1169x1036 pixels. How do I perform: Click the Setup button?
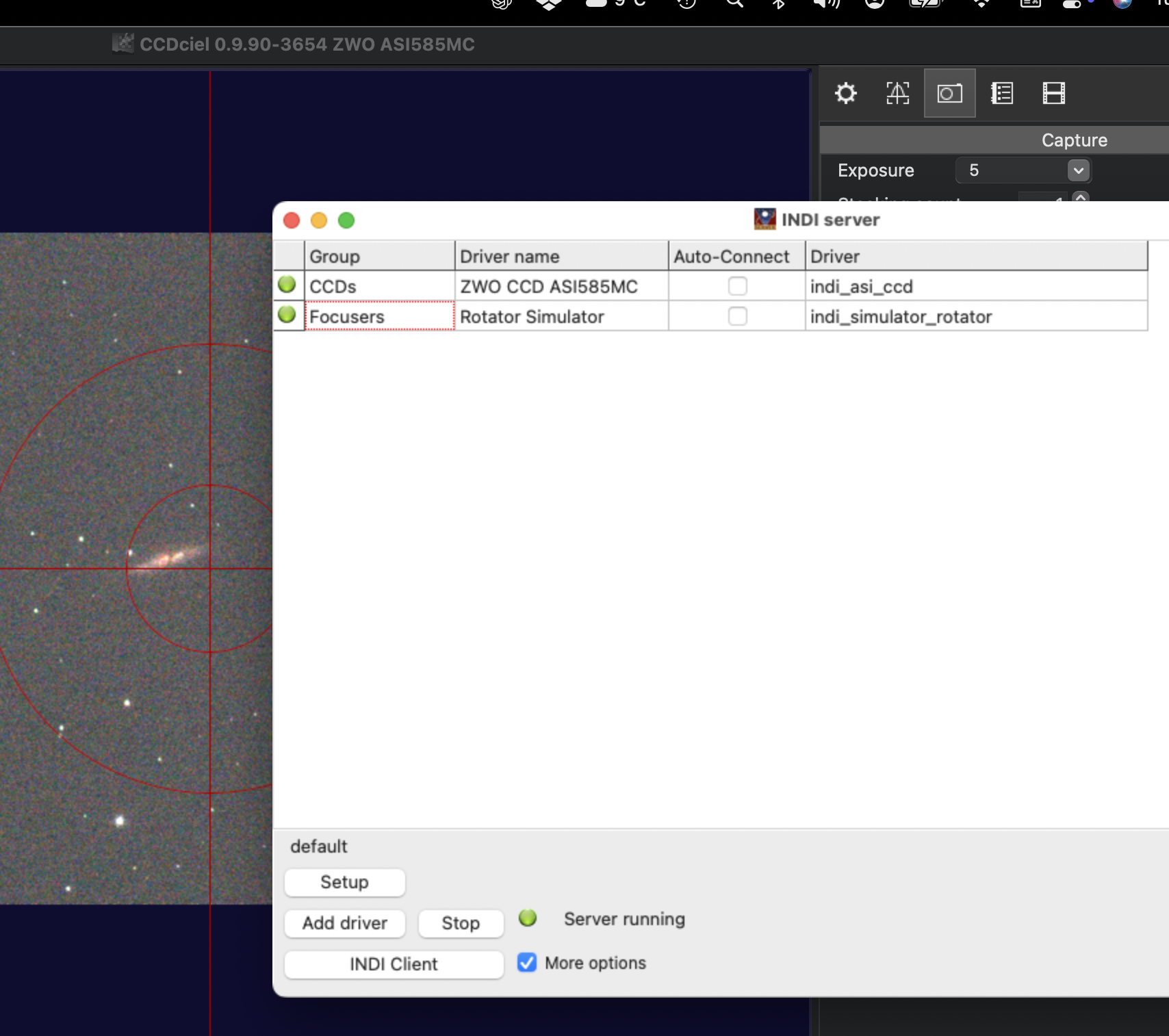(x=344, y=882)
